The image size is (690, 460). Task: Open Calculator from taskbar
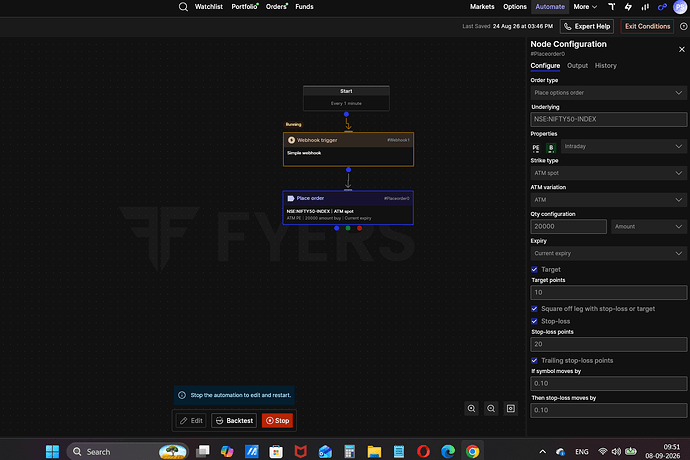(350, 452)
